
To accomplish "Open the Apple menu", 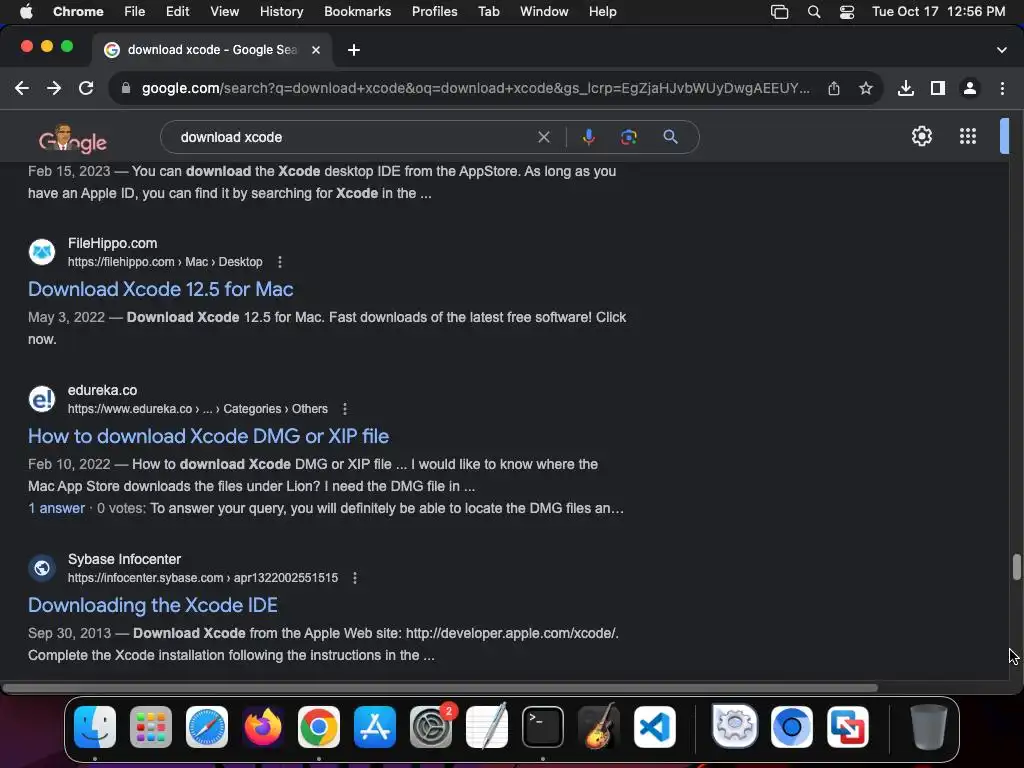I will tap(25, 12).
